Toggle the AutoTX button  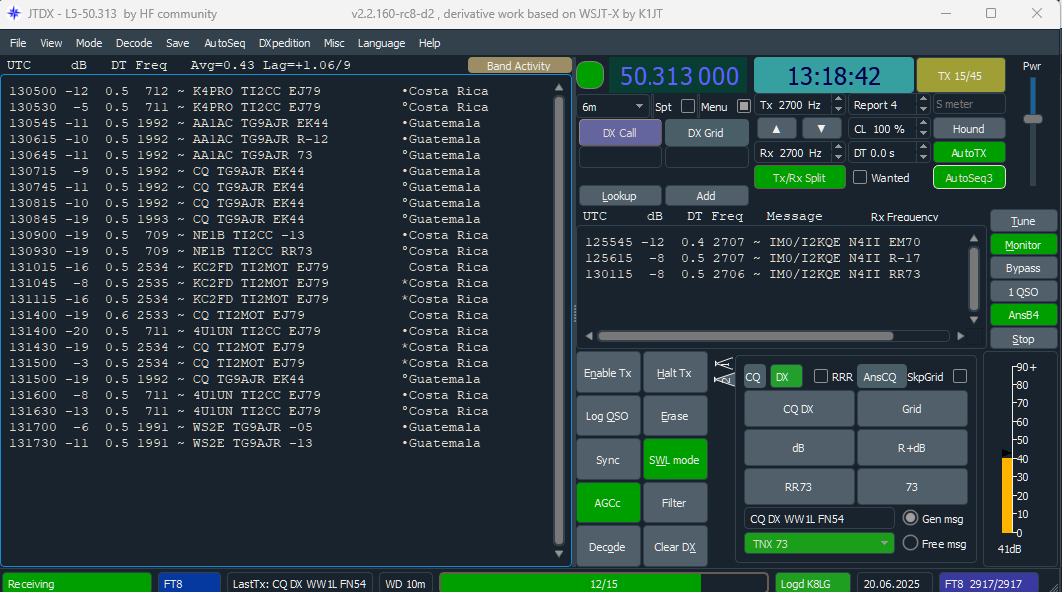(x=969, y=153)
